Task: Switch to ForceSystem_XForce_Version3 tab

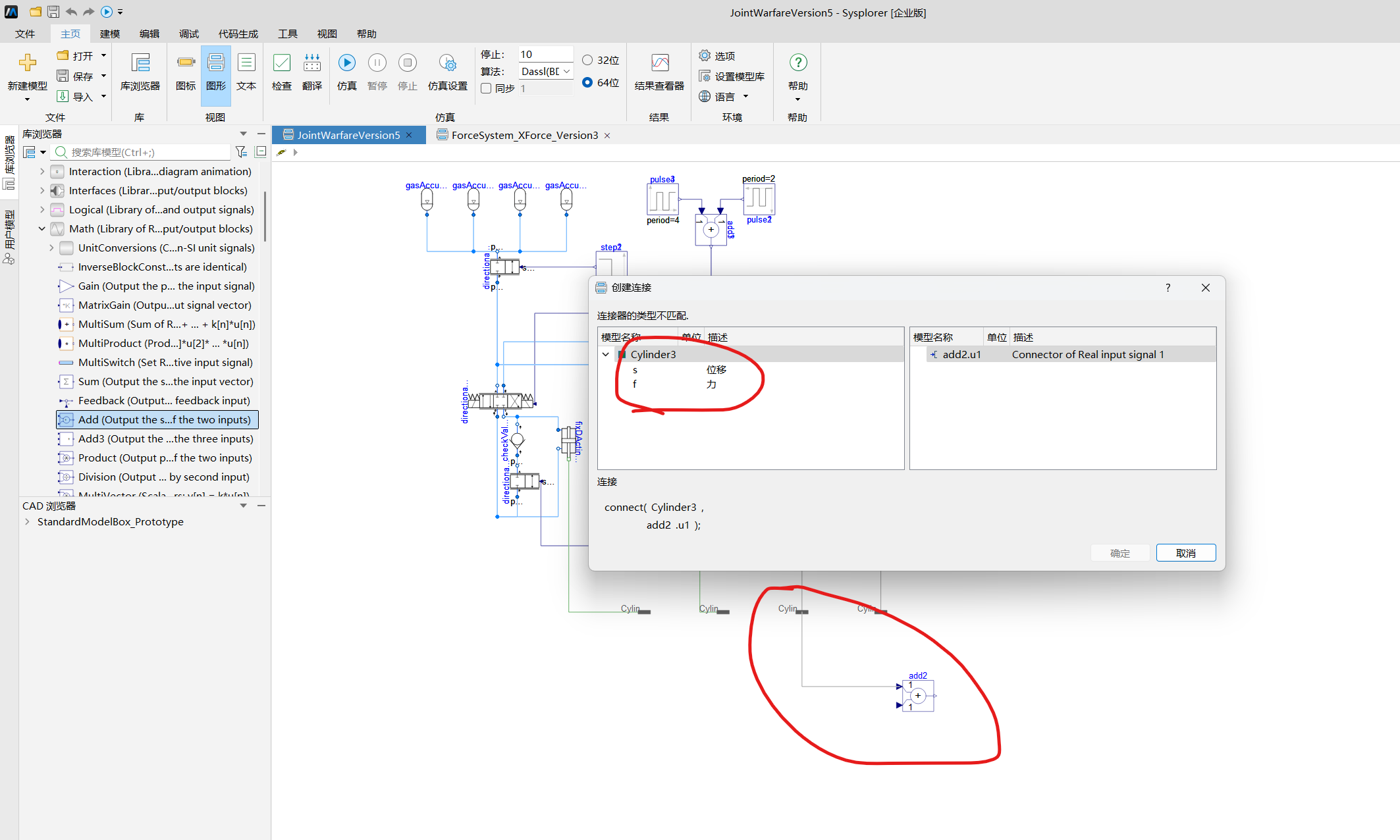Action: point(525,135)
